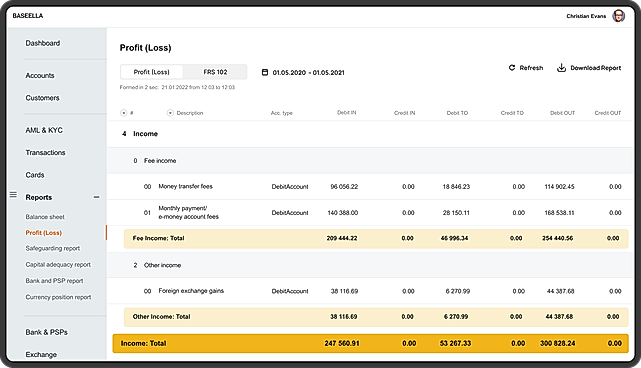641x368 pixels.
Task: Open Exchange in the sidebar
Action: 41,355
